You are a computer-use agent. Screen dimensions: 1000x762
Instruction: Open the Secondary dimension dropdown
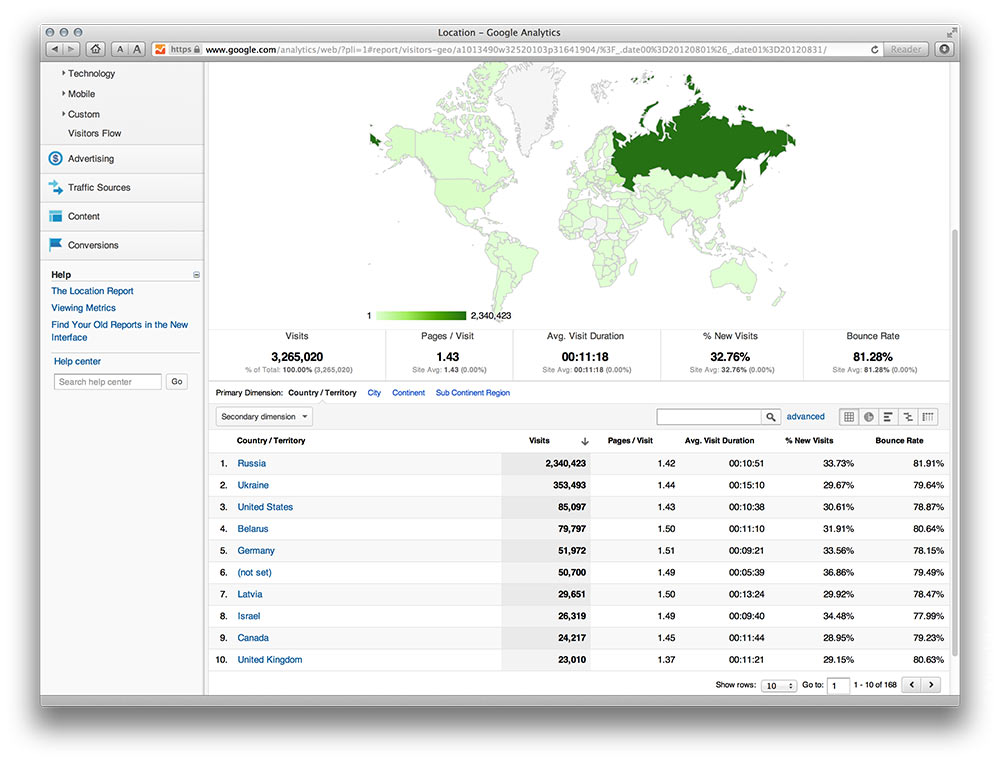[264, 416]
